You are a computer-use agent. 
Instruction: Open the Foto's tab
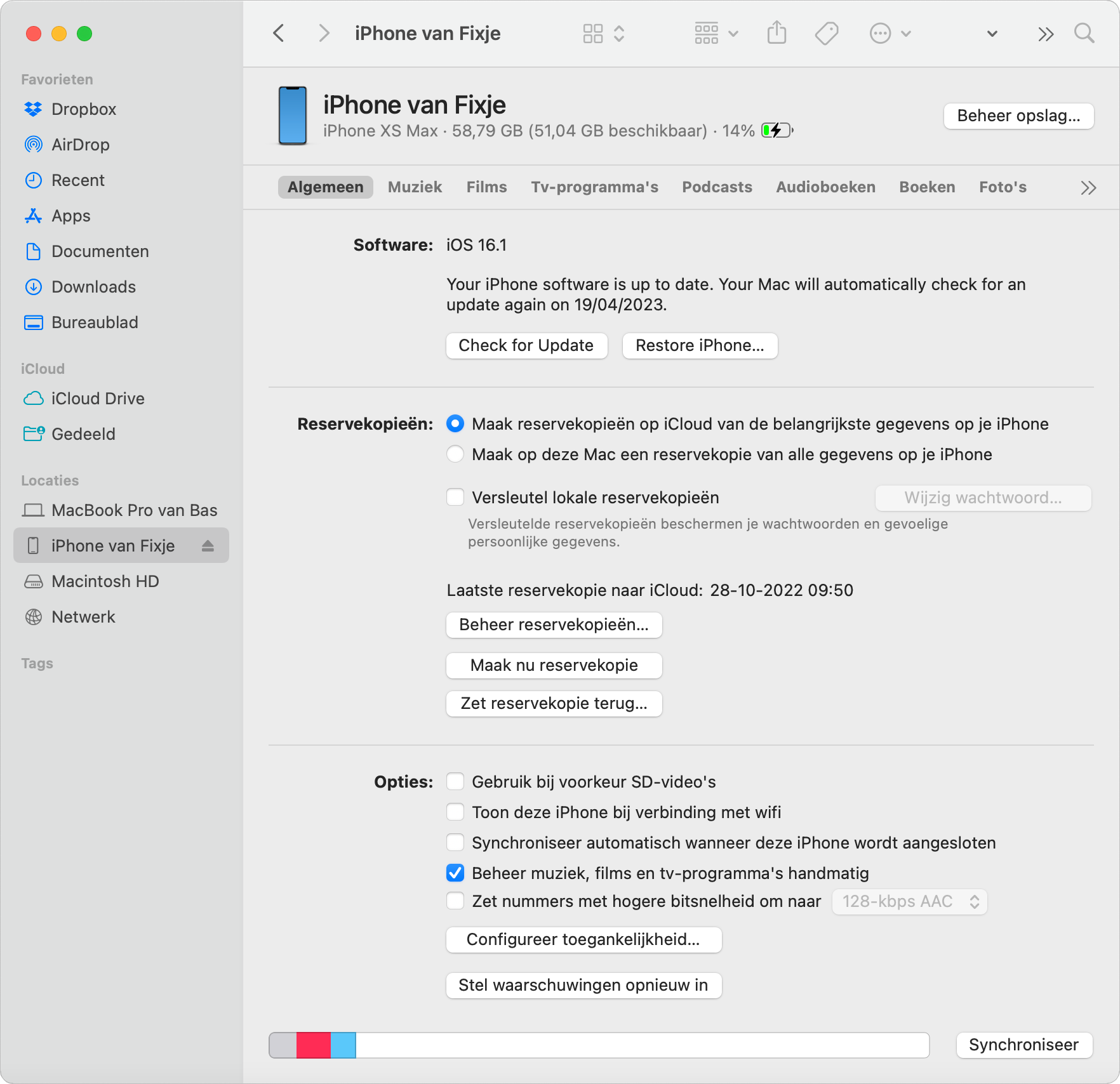[1003, 187]
